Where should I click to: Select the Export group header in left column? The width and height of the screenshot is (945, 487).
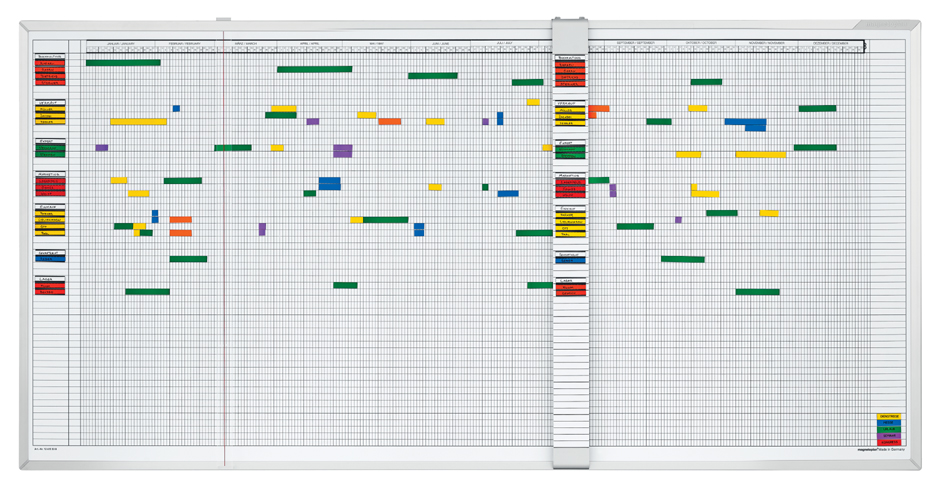(50, 142)
